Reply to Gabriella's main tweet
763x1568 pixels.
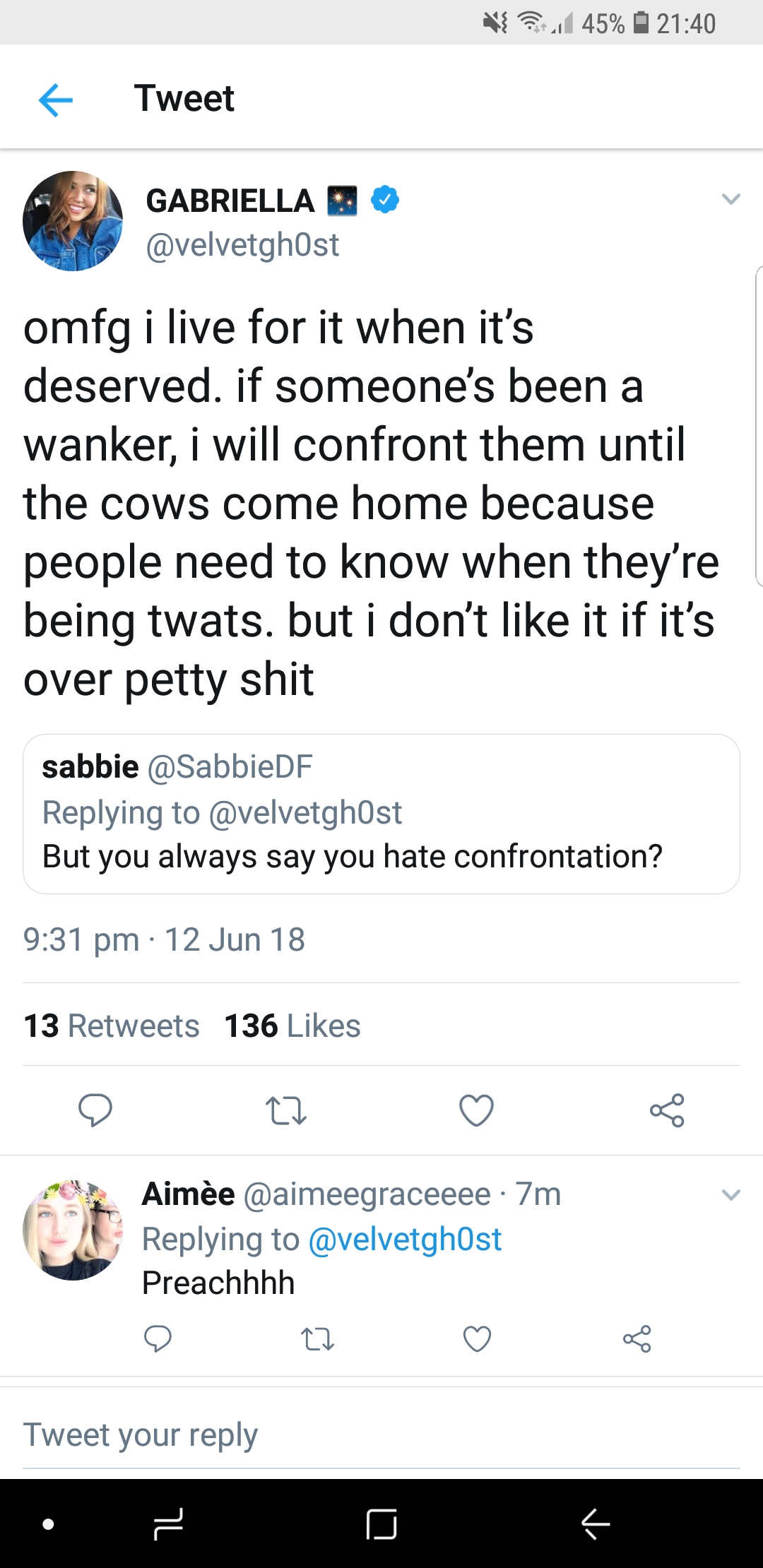tap(95, 1110)
